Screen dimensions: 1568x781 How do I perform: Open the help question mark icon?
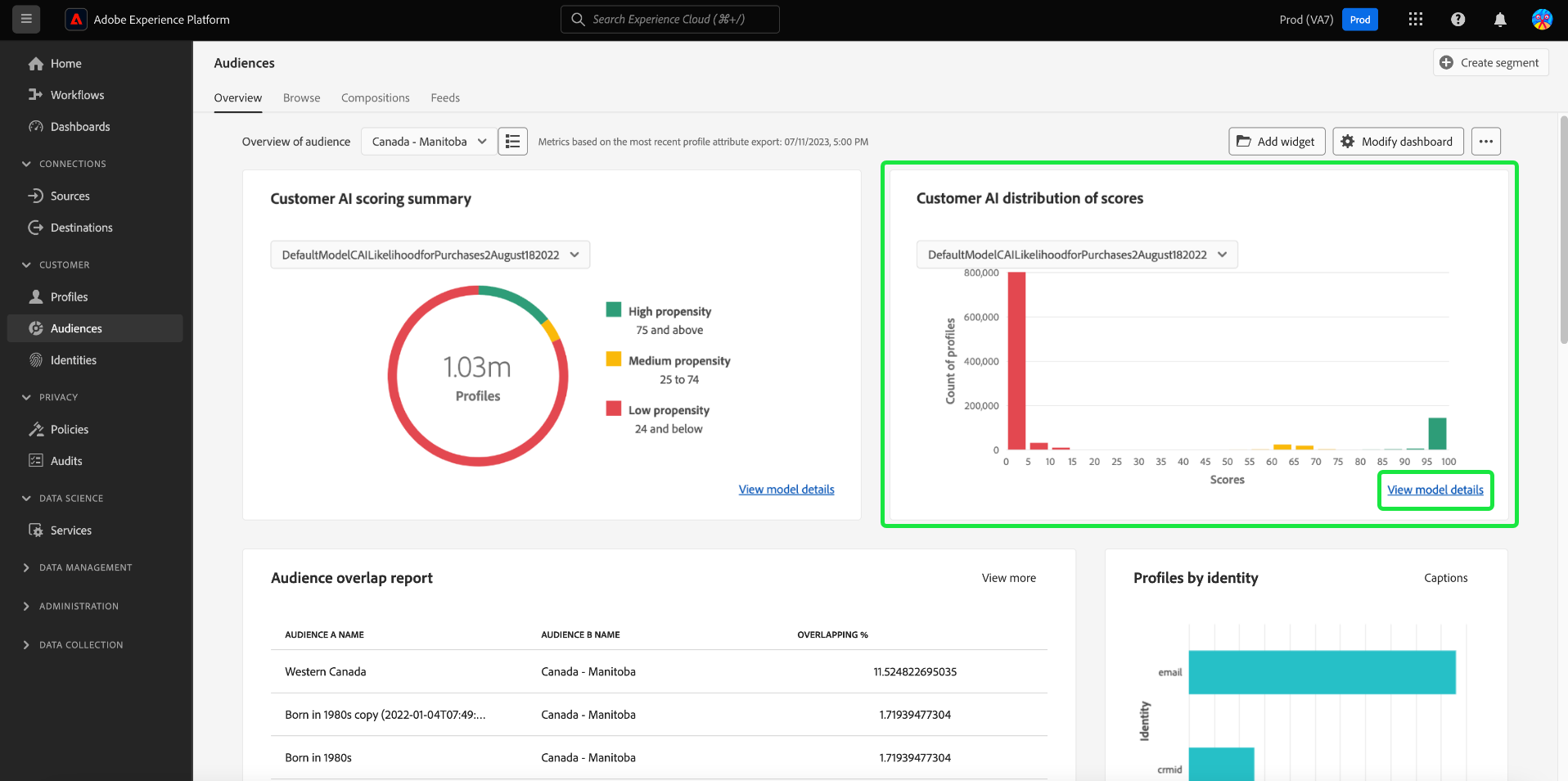[x=1458, y=19]
